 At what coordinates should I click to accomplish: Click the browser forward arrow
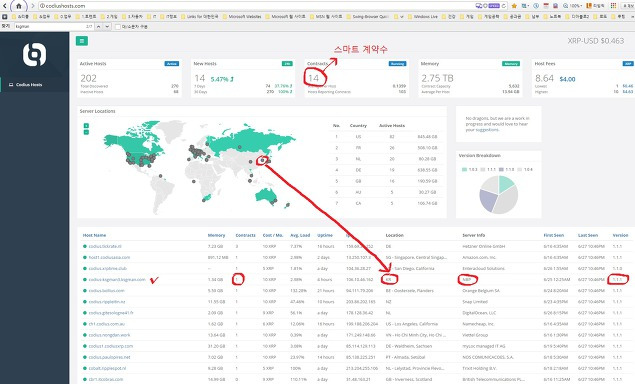pyautogui.click(x=33, y=6)
